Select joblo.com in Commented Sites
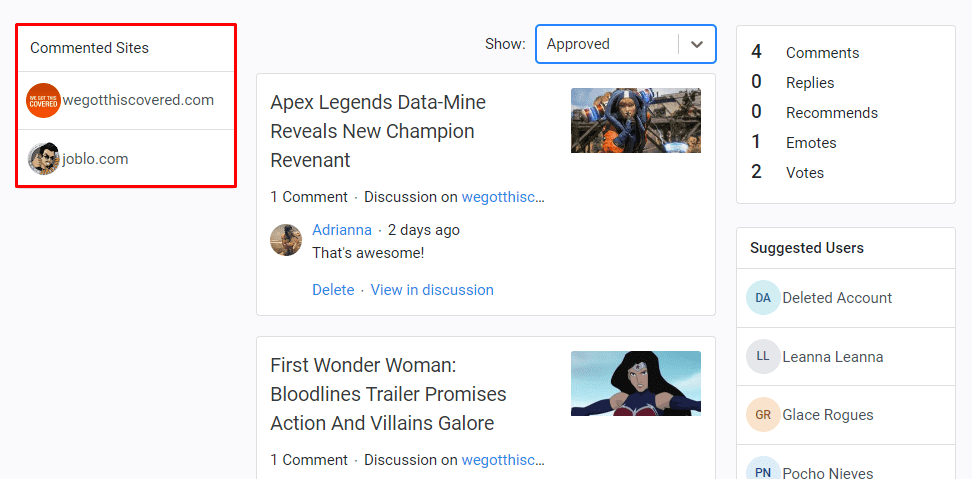 pos(95,159)
